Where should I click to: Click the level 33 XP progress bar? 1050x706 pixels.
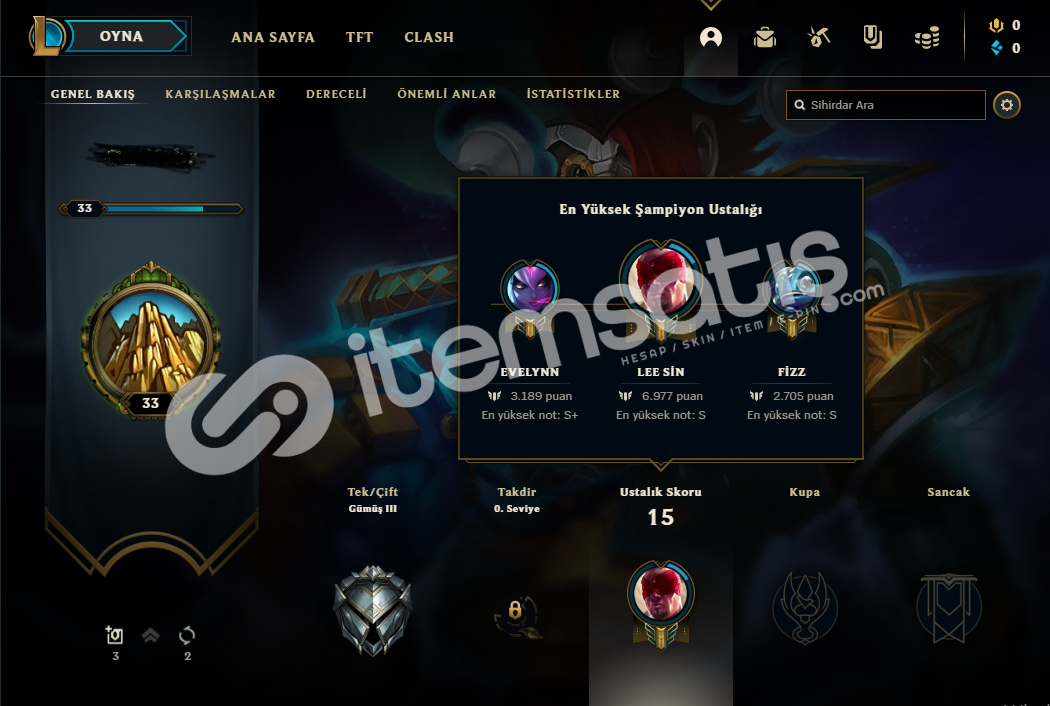[x=151, y=209]
